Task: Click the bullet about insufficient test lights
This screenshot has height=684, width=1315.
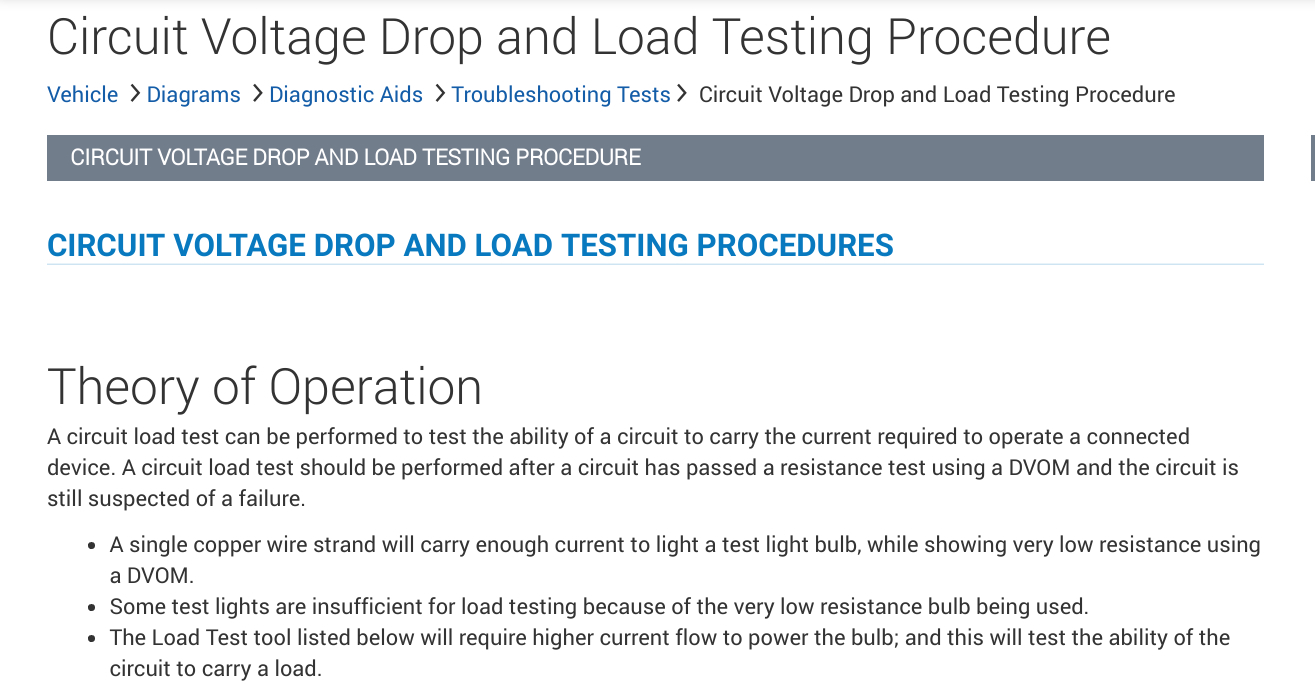Action: coord(598,606)
